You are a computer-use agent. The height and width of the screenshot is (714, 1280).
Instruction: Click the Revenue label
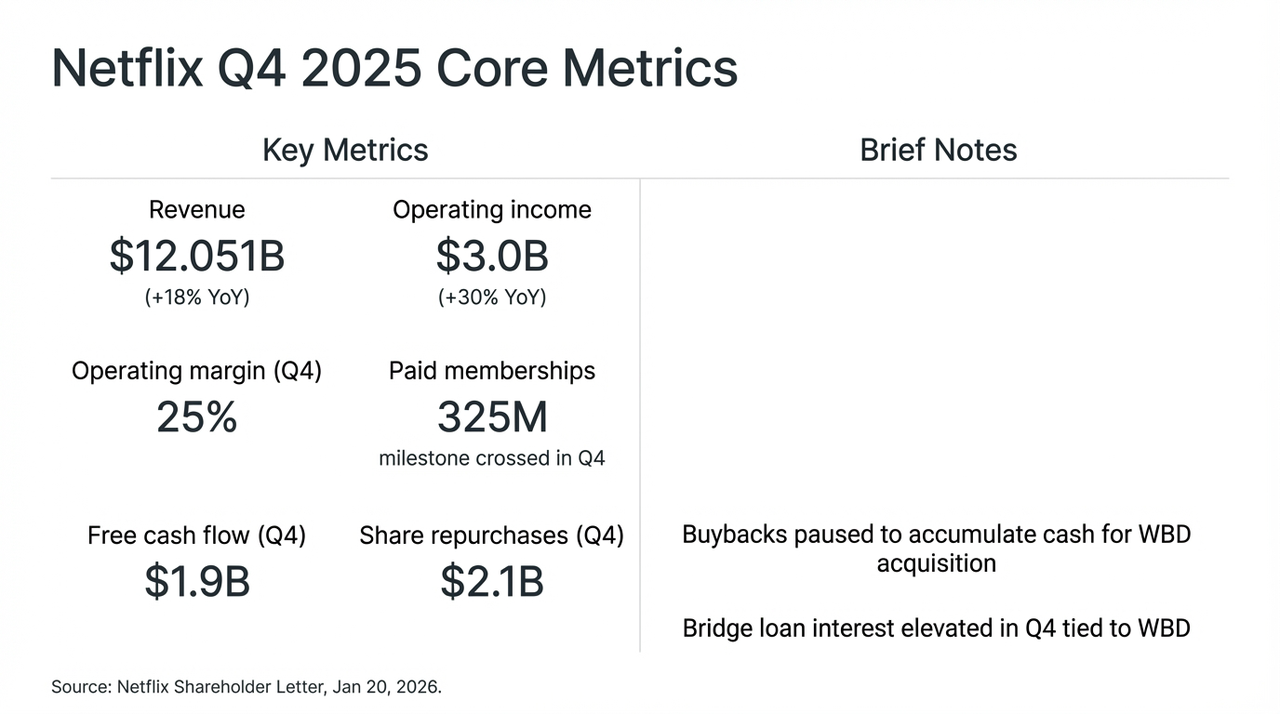197,209
